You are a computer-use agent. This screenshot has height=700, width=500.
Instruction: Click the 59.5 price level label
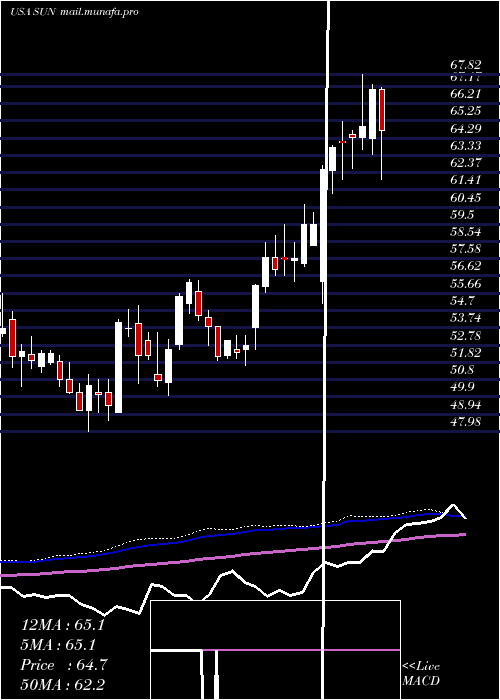(462, 214)
